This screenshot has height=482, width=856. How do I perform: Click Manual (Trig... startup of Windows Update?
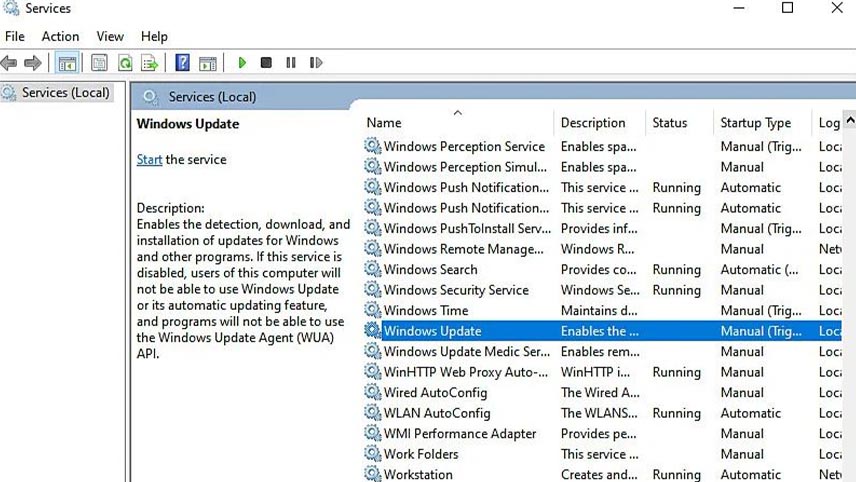(761, 331)
